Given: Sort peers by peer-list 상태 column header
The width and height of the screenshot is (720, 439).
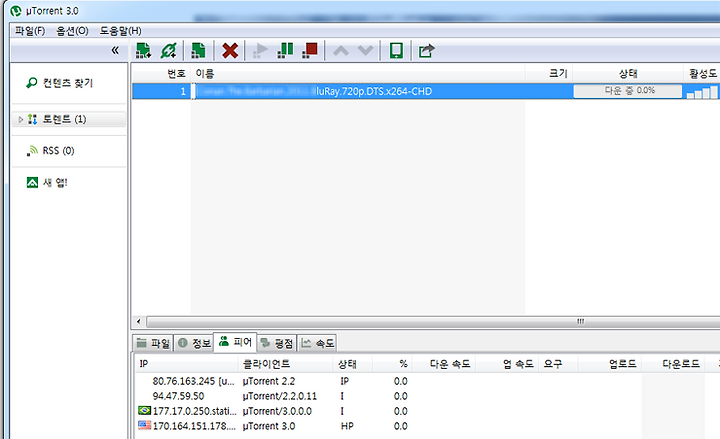Looking at the screenshot, I should (354, 364).
